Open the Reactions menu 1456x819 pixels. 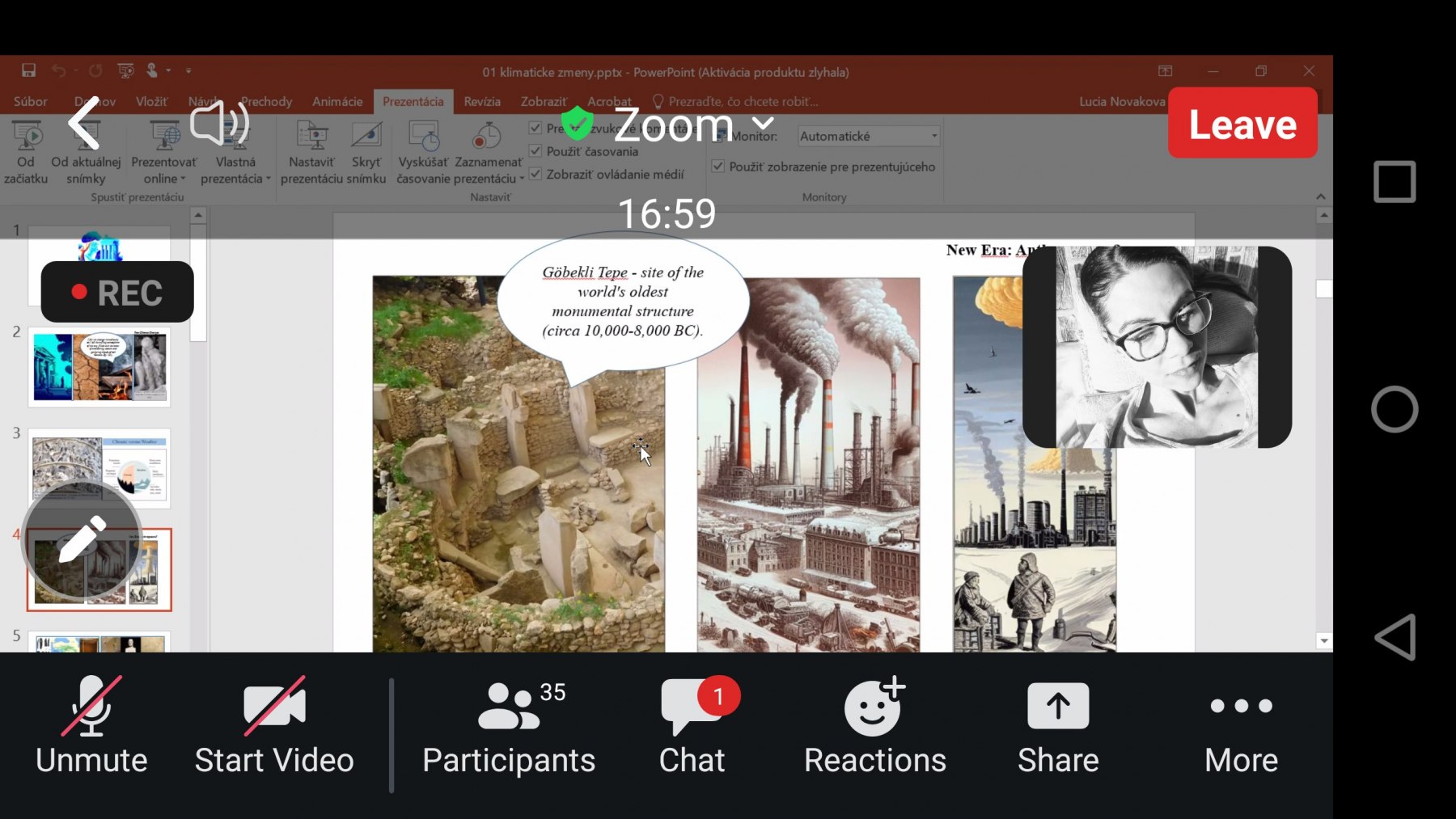[x=874, y=707]
